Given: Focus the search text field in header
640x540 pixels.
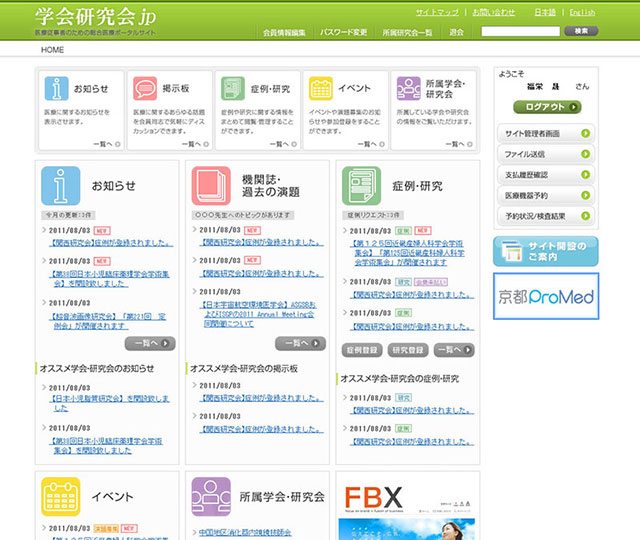Looking at the screenshot, I should pos(520,31).
